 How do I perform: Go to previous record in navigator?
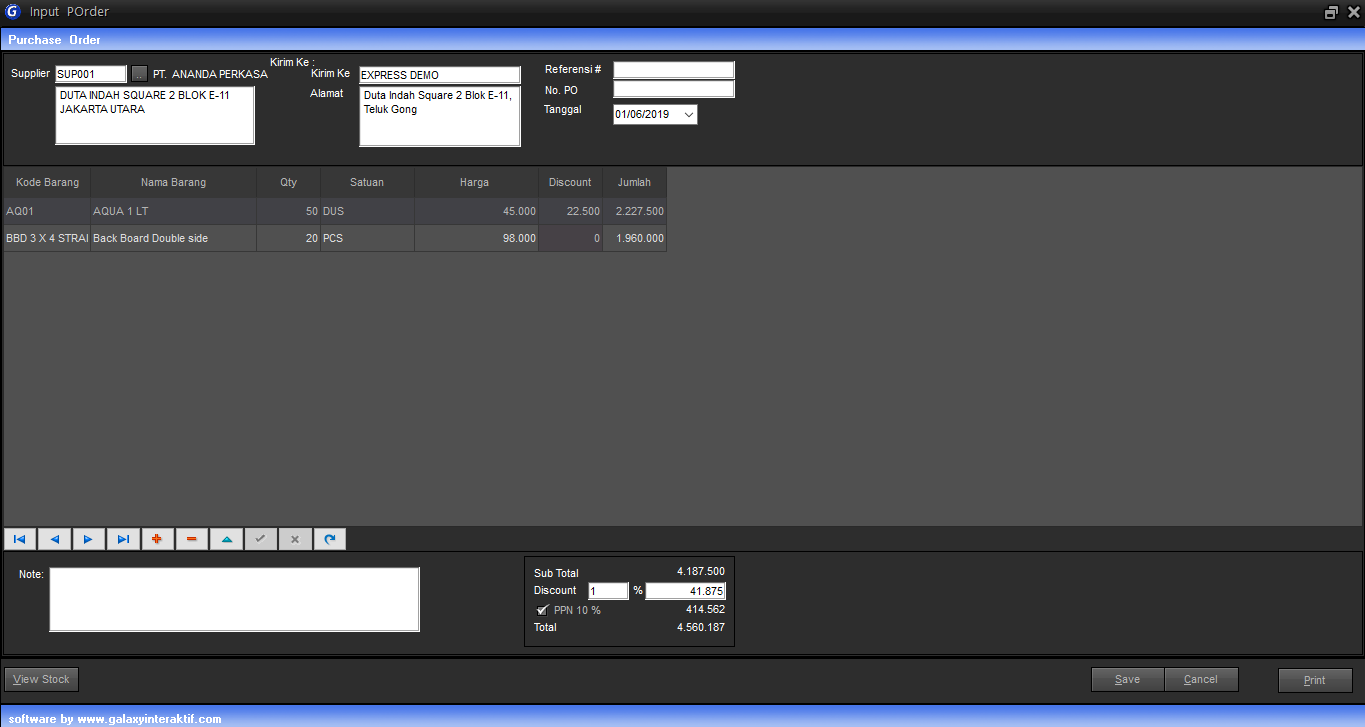click(x=54, y=539)
